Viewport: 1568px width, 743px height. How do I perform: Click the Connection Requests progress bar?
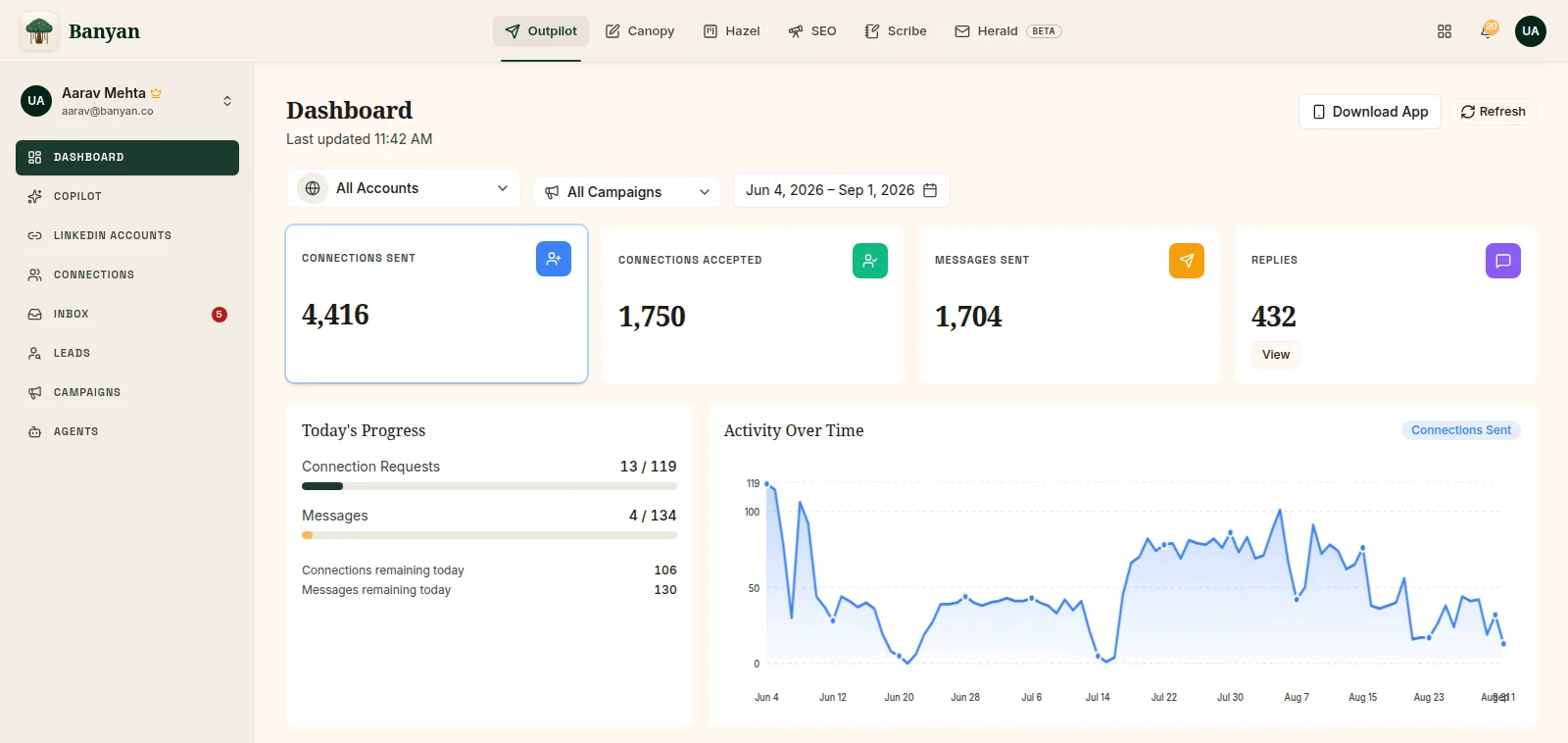click(489, 486)
